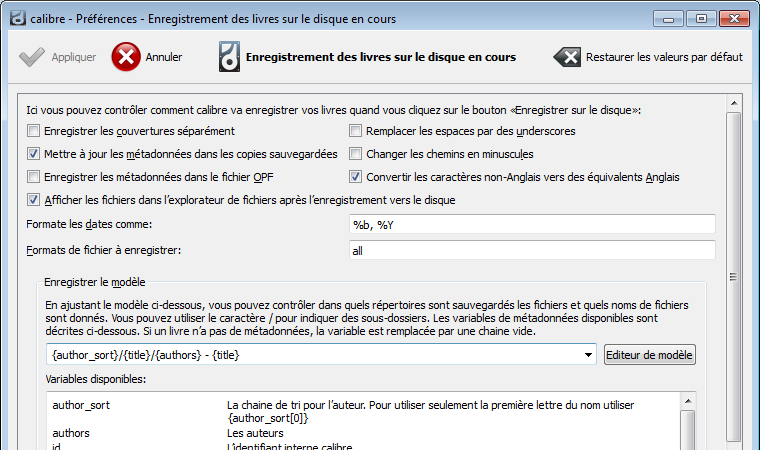Click the main panel vertical scrollbar thumb

tap(734, 276)
